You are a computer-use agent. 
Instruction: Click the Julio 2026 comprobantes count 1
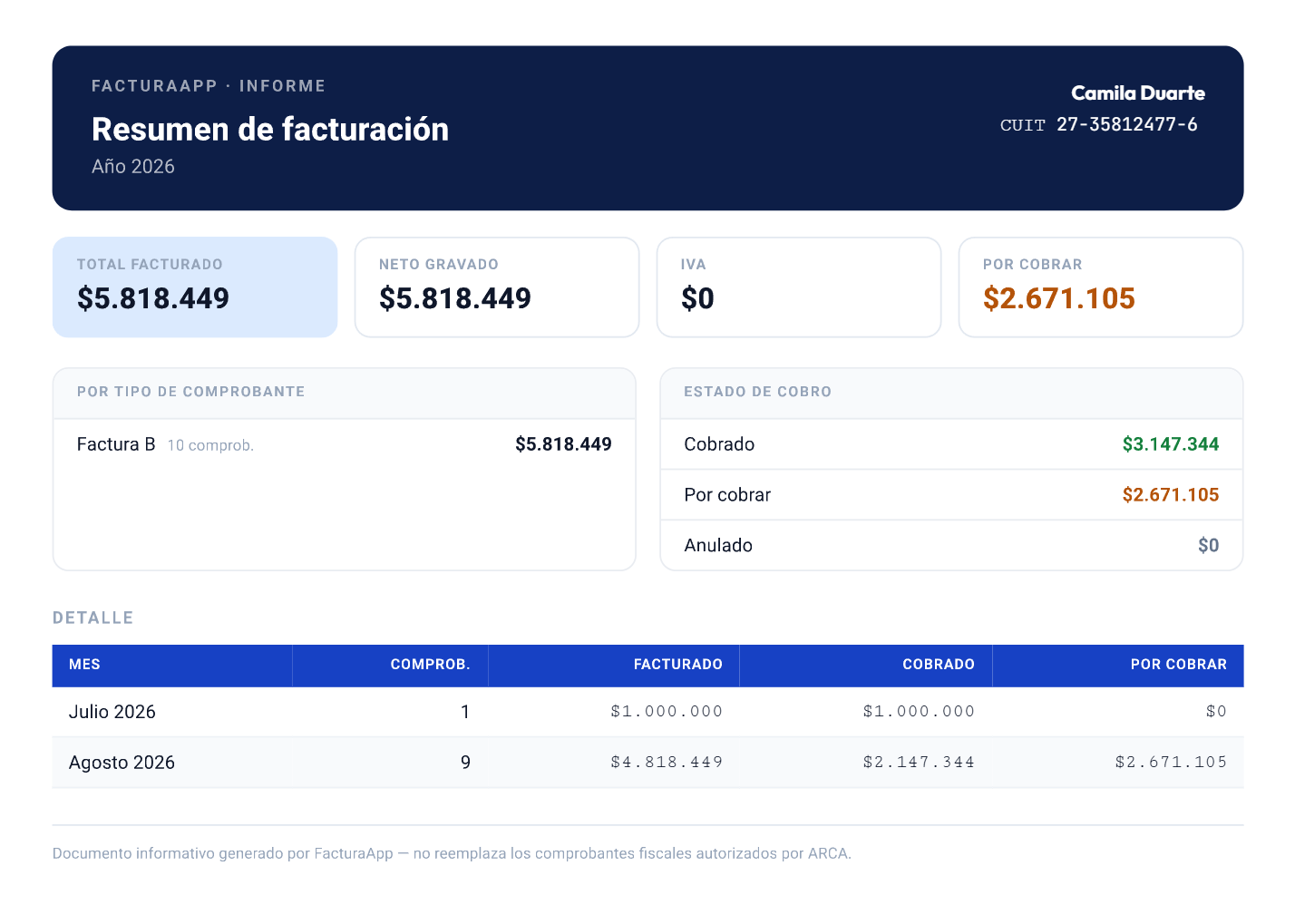[465, 712]
